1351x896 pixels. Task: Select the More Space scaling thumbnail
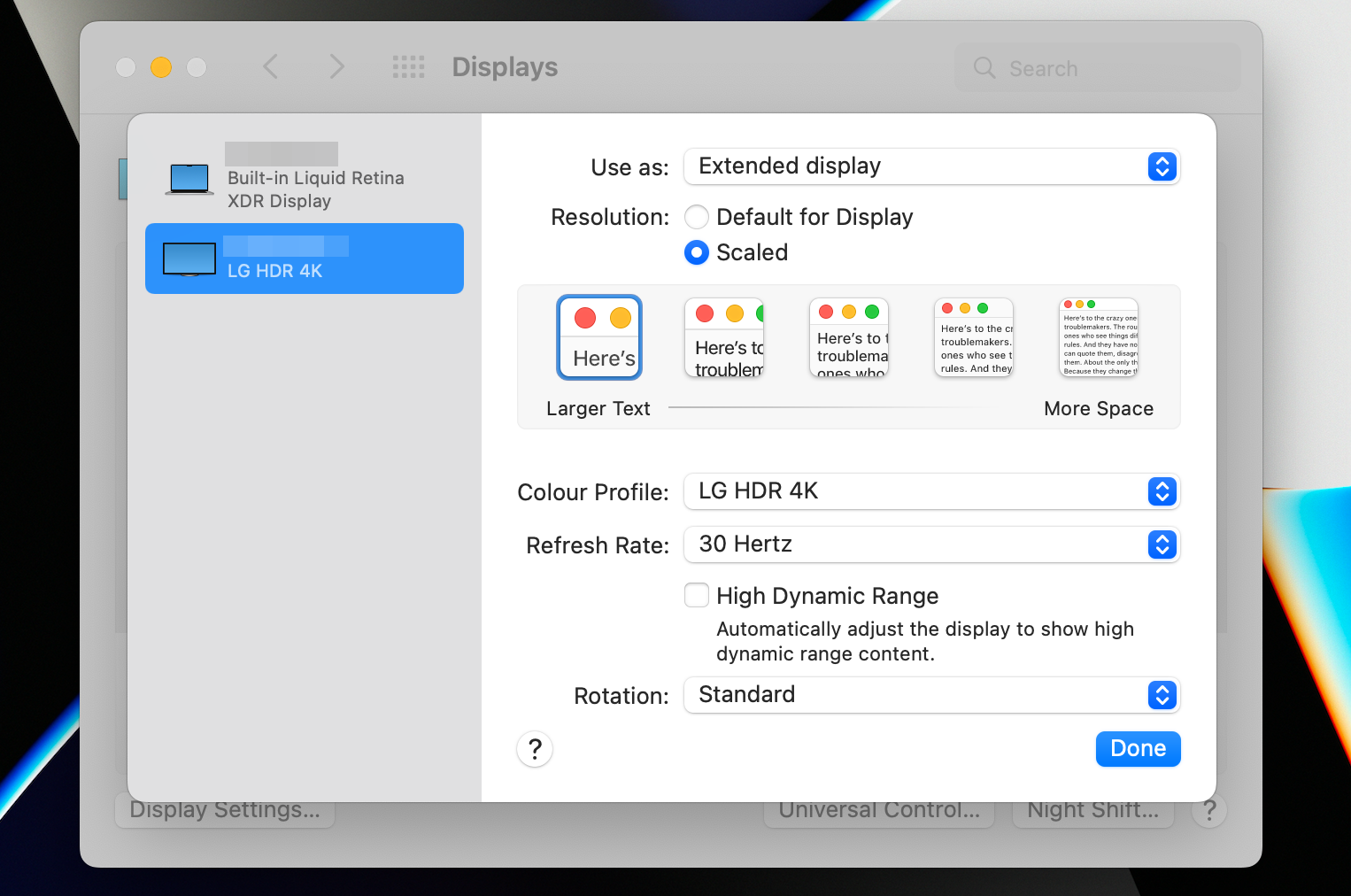[1098, 337]
